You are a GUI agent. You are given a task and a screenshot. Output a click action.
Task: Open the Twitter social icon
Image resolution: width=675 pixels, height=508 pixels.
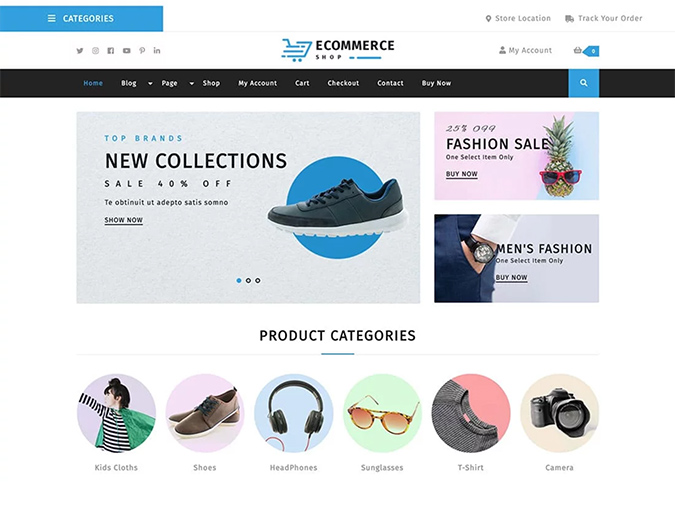point(80,51)
